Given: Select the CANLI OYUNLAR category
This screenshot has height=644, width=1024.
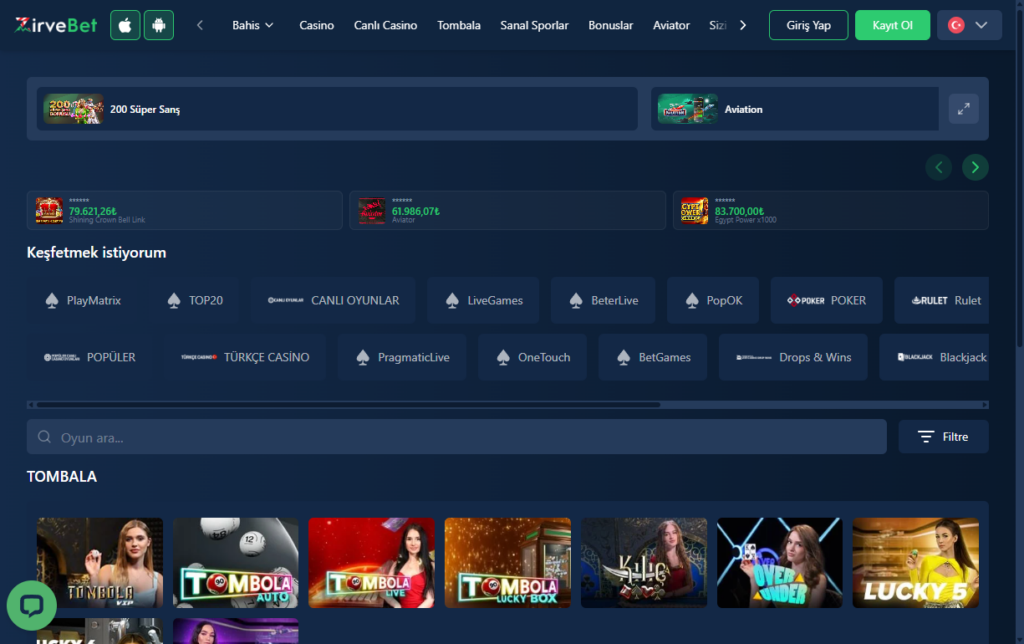Looking at the screenshot, I should 333,300.
